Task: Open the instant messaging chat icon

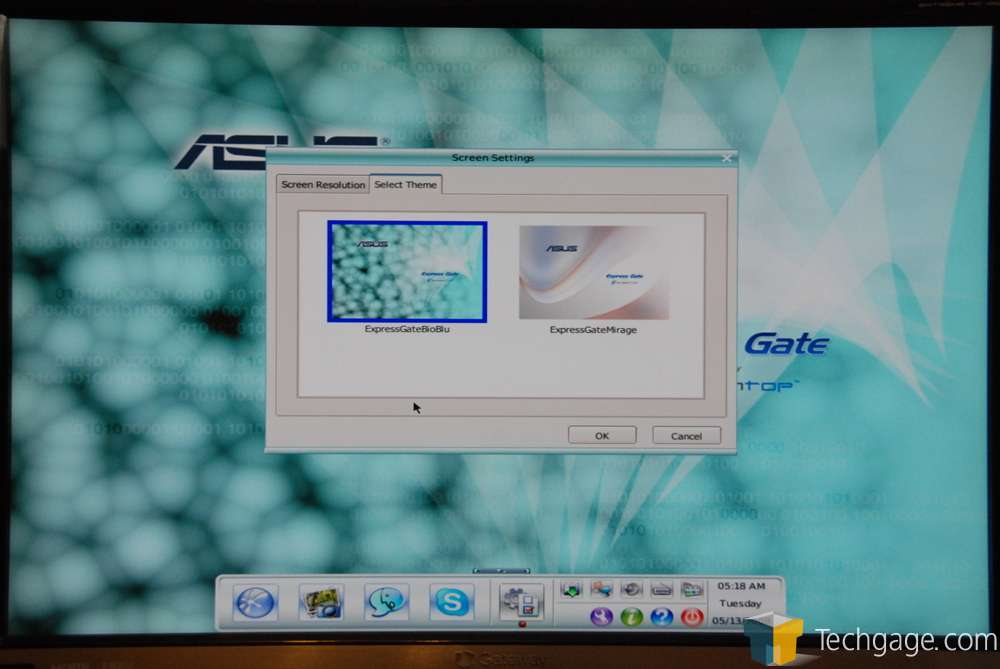Action: [386, 602]
